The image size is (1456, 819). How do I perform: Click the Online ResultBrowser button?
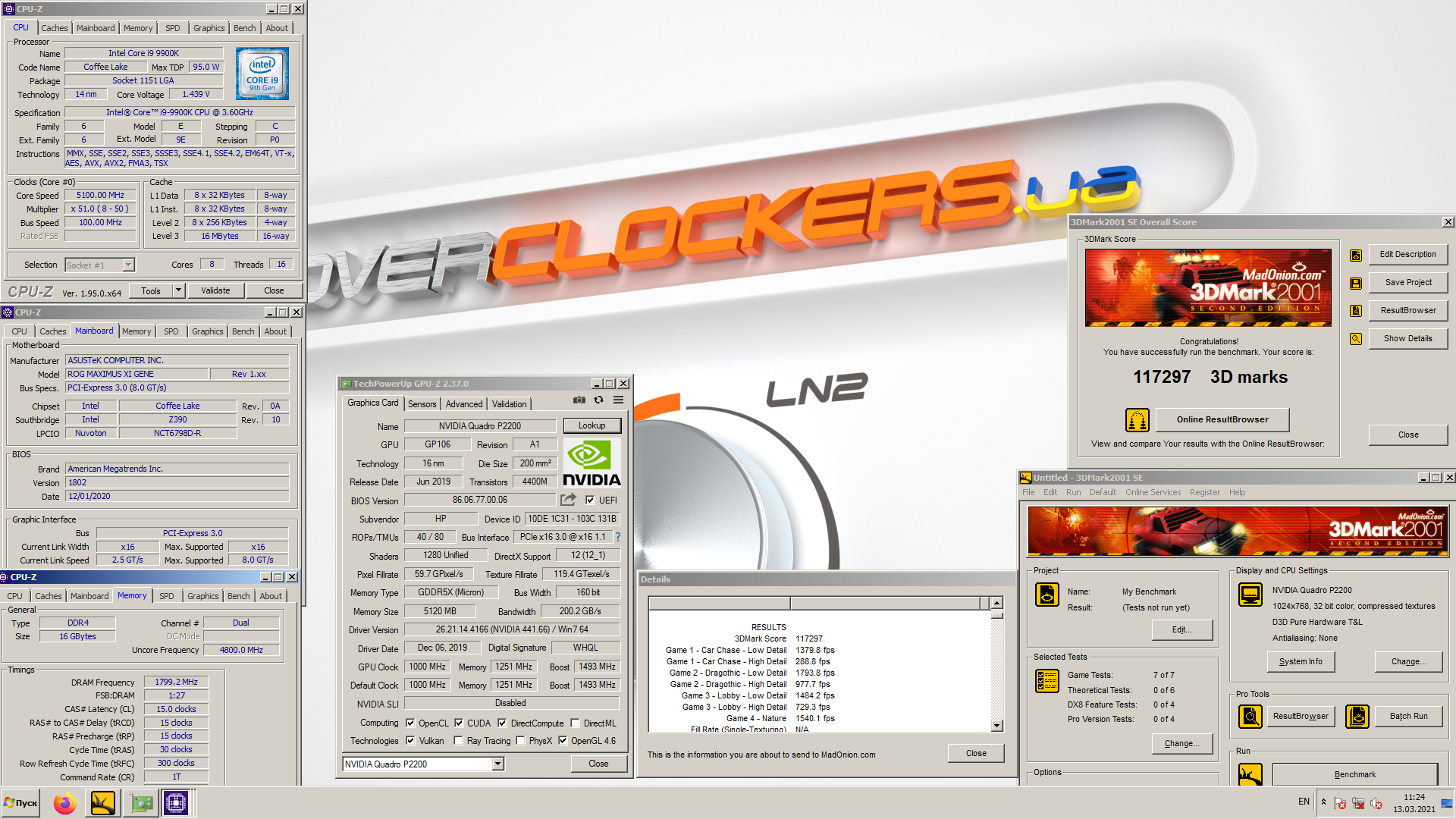tap(1222, 419)
